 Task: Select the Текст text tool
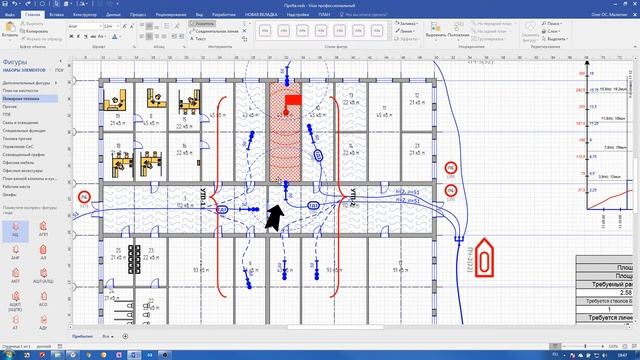[198, 39]
